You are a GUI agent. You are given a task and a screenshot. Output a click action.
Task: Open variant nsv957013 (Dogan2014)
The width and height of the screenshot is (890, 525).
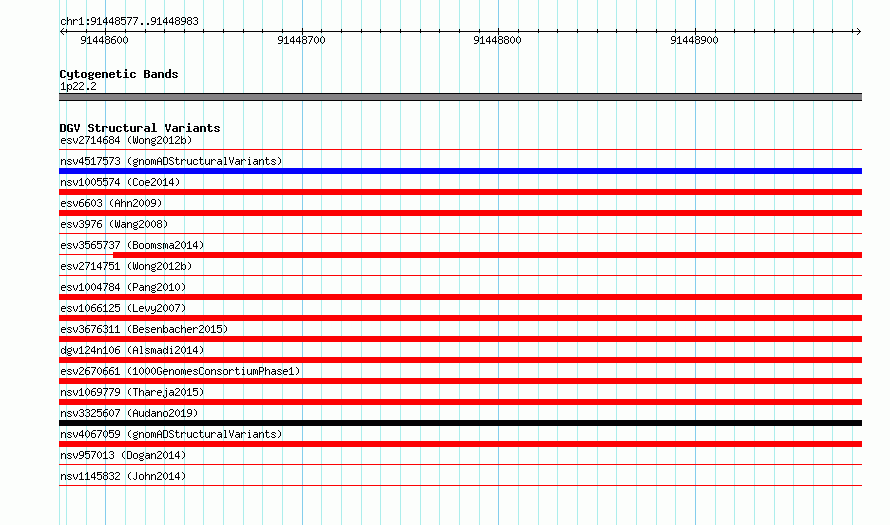pos(123,455)
